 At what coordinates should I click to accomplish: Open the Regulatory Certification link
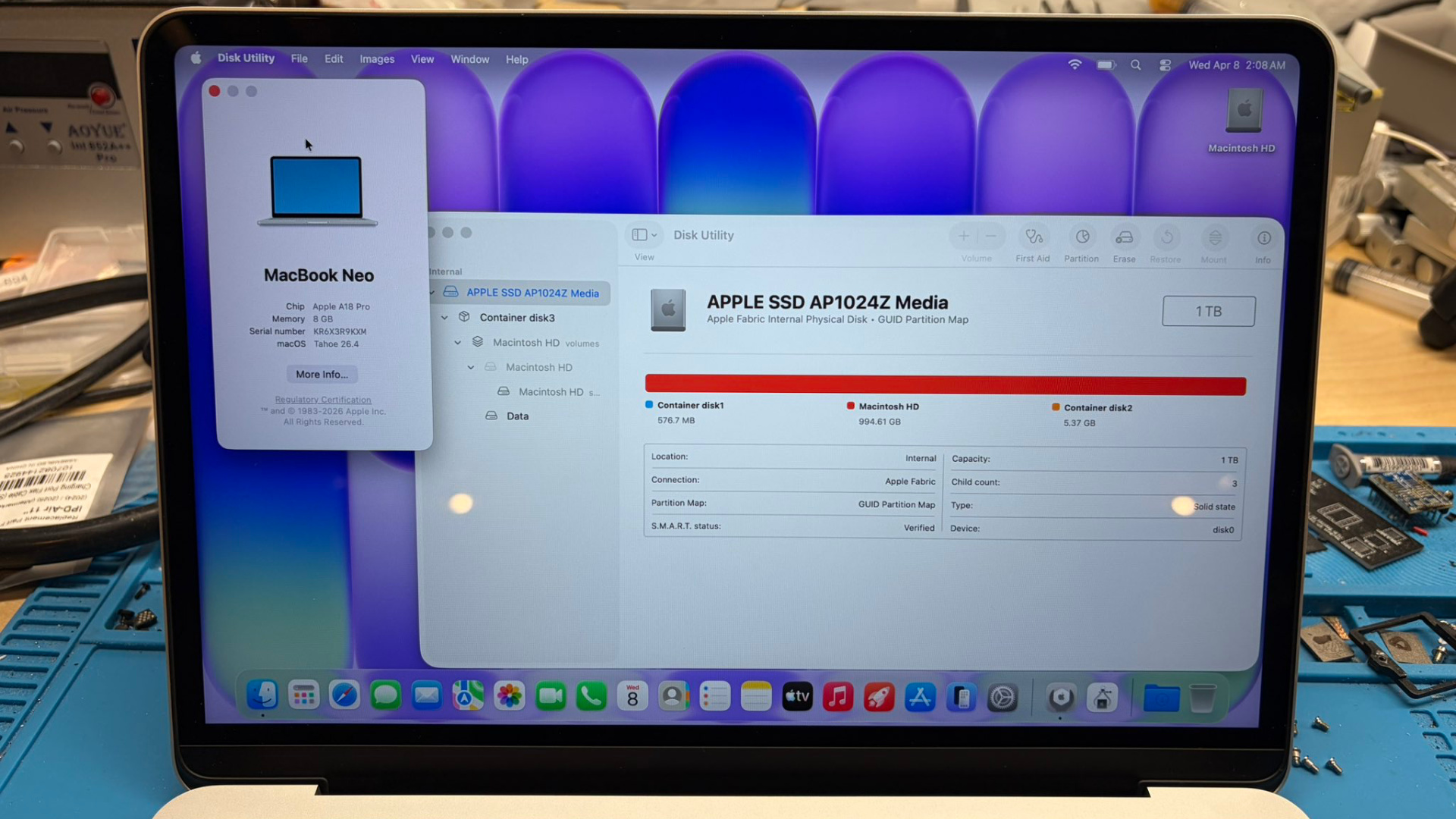(x=323, y=400)
